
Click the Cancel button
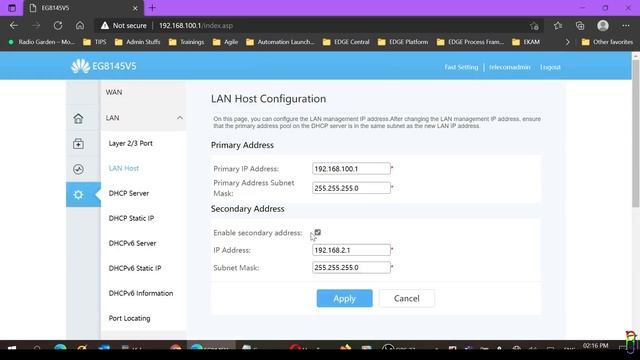click(407, 298)
